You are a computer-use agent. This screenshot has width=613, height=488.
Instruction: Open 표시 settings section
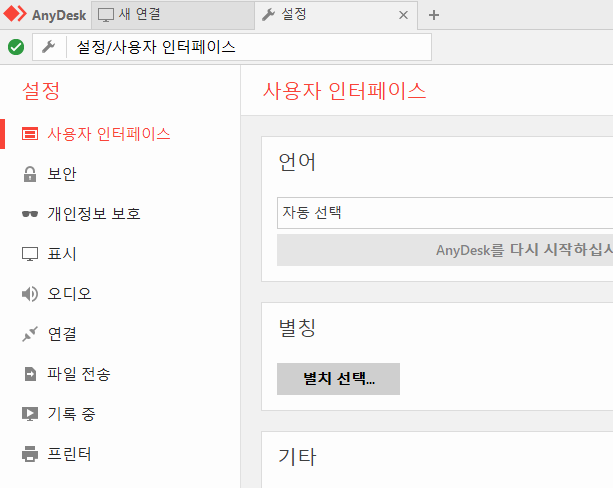click(x=120, y=254)
